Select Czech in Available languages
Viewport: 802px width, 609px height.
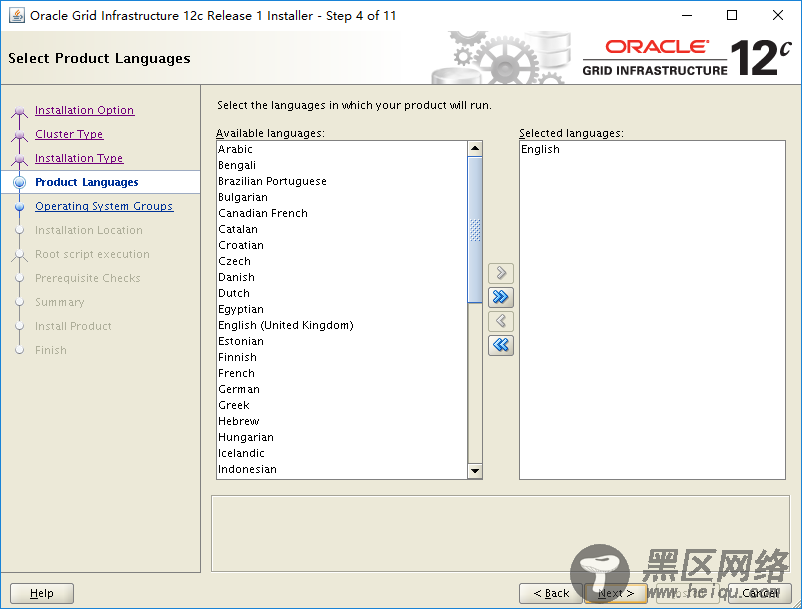(x=342, y=261)
